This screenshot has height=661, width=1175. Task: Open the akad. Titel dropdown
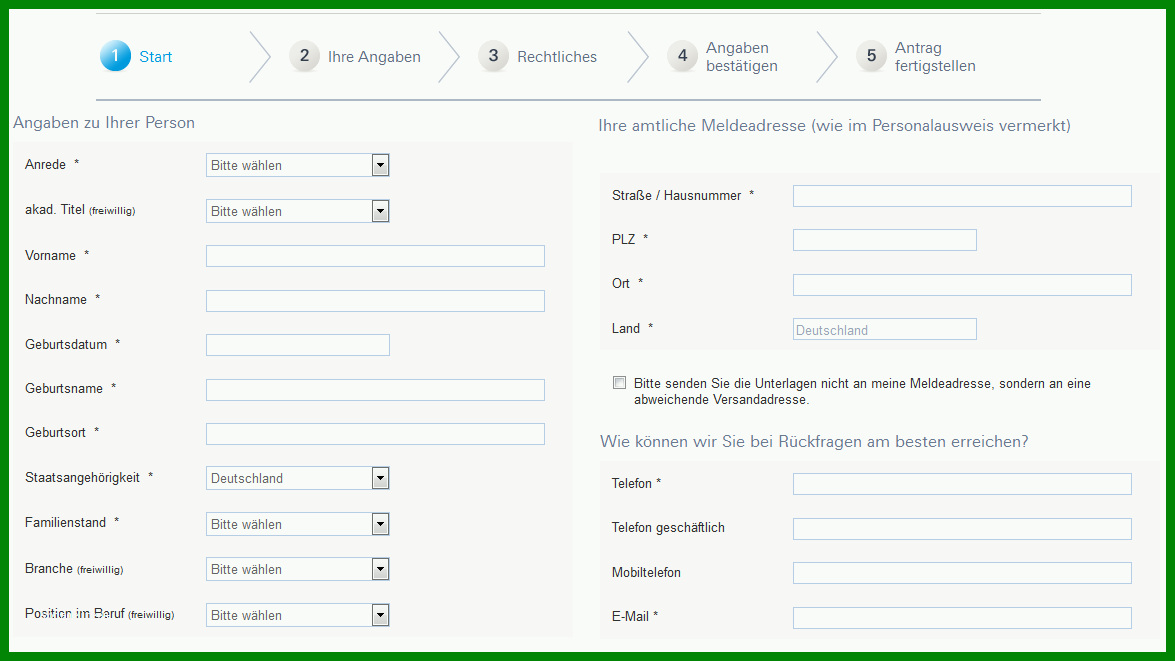[x=297, y=211]
